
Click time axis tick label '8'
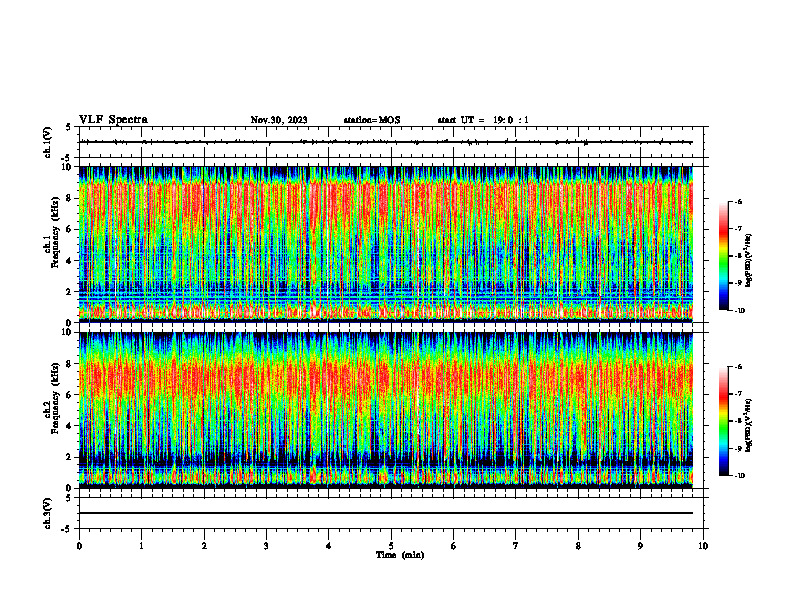point(578,546)
